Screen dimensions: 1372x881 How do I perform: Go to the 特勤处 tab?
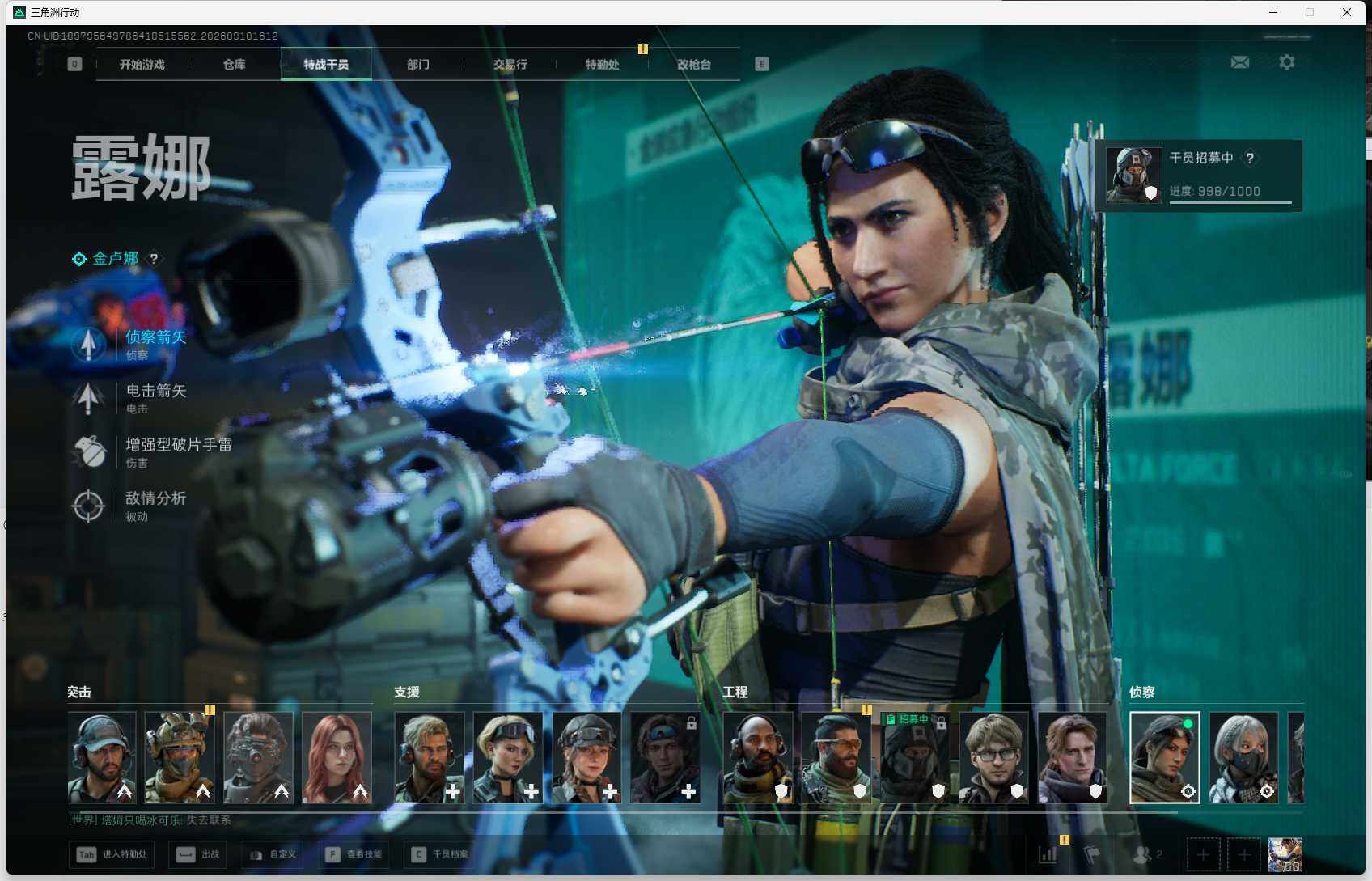click(603, 65)
